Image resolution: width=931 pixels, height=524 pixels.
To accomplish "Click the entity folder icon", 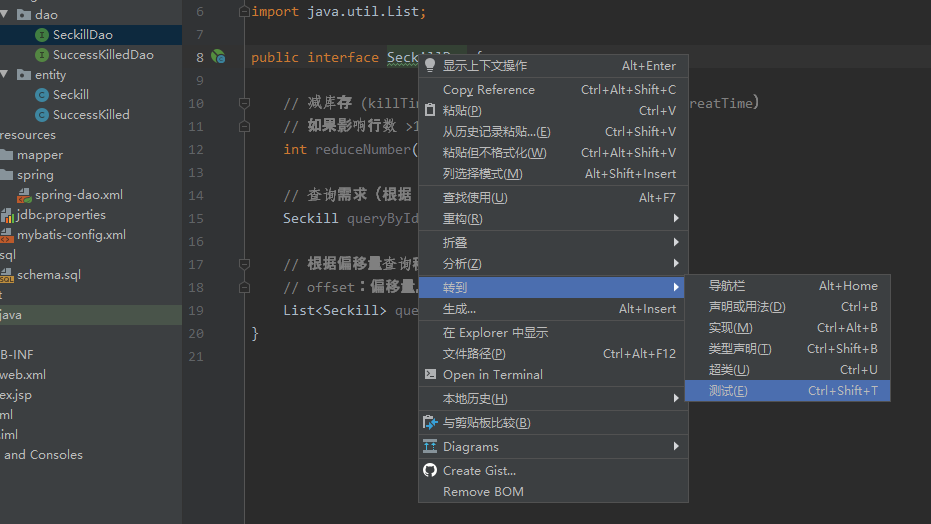I will pos(24,75).
